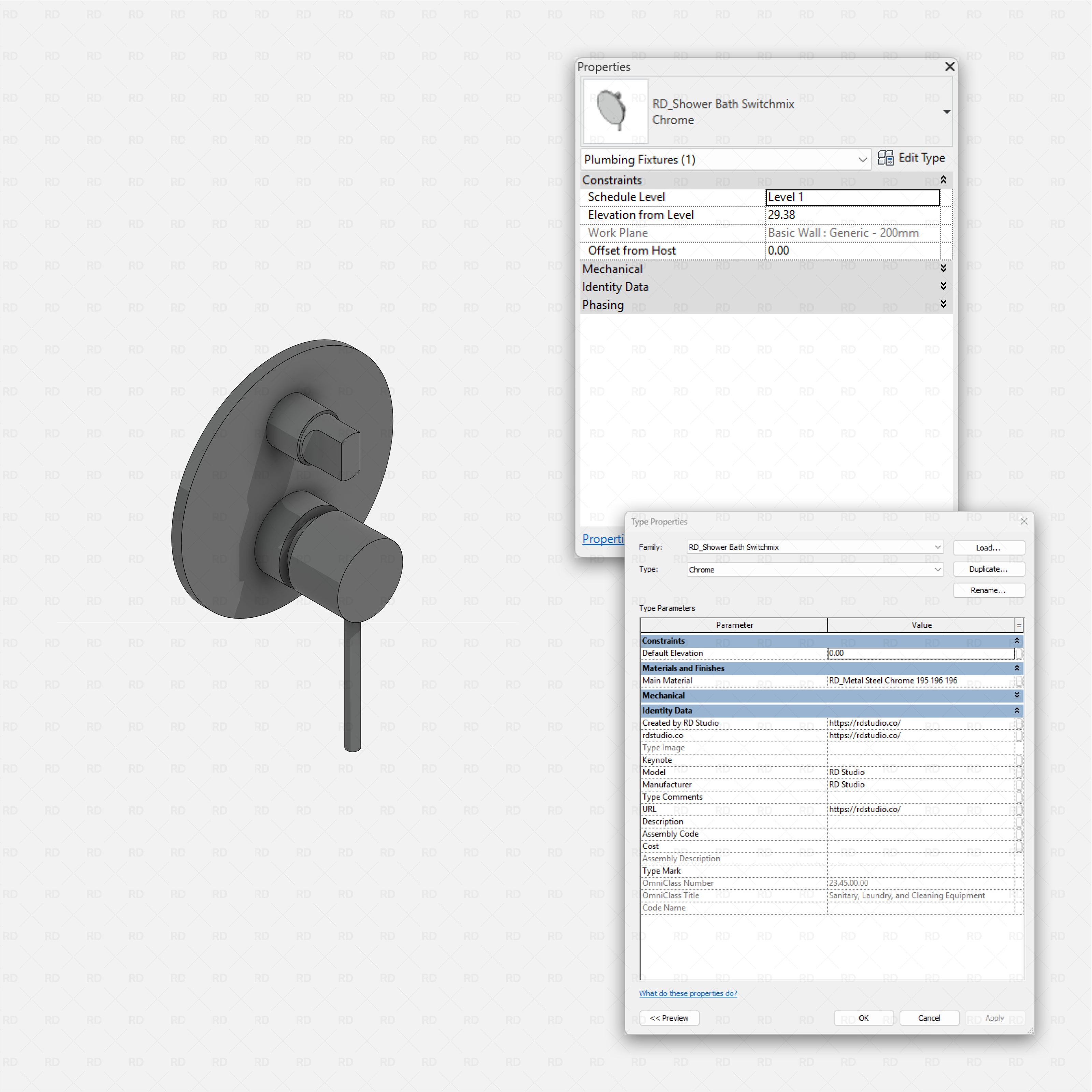Click the associate button for Manufacturer row
The height and width of the screenshot is (1092, 1092).
[1019, 785]
